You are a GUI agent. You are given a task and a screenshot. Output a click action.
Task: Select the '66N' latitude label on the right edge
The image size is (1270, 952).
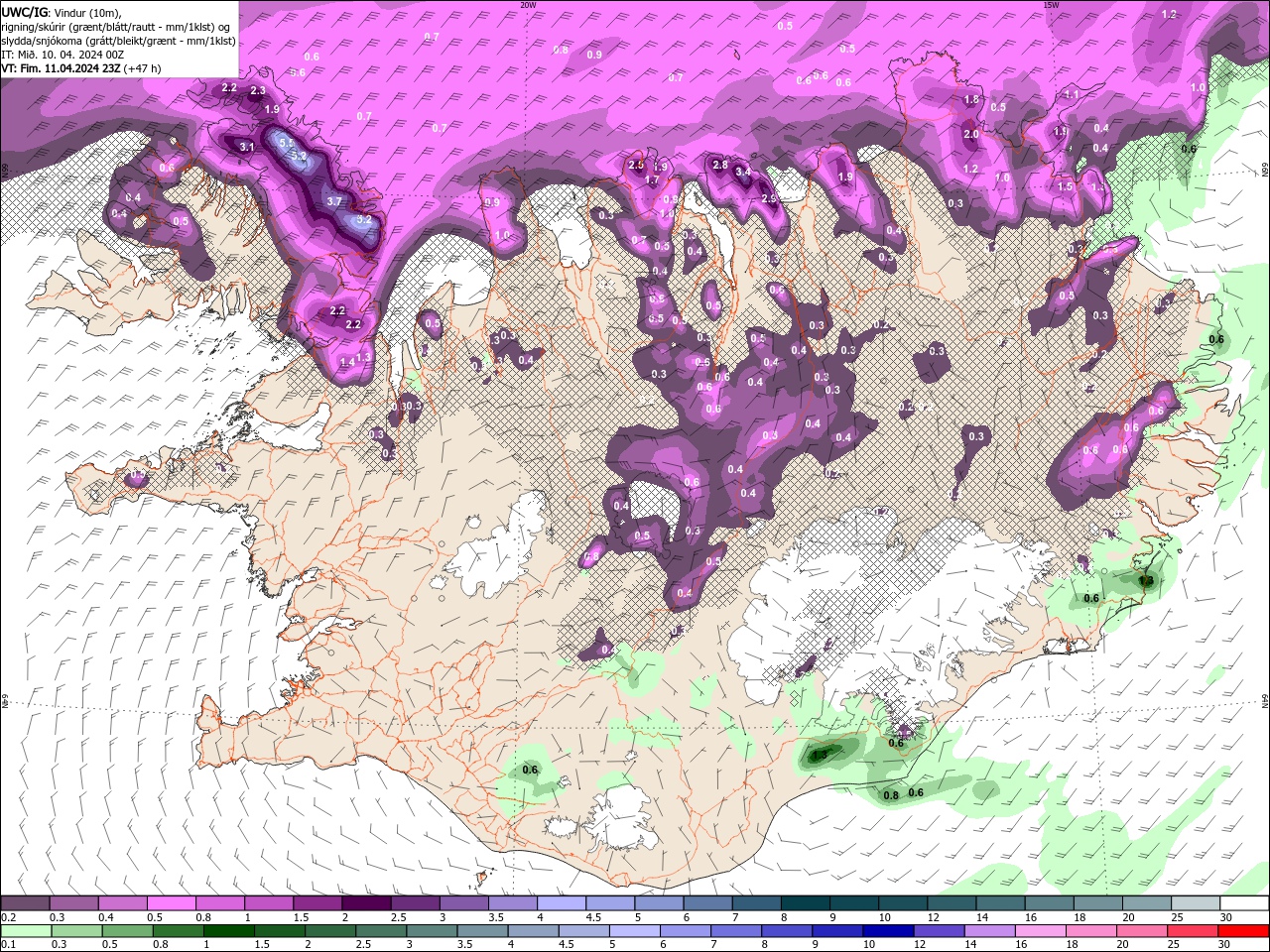[x=1265, y=170]
